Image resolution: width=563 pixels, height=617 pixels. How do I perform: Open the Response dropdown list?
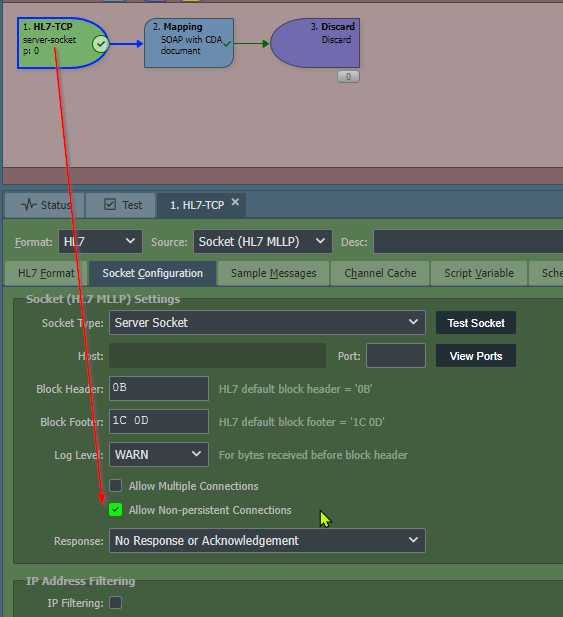[267, 540]
